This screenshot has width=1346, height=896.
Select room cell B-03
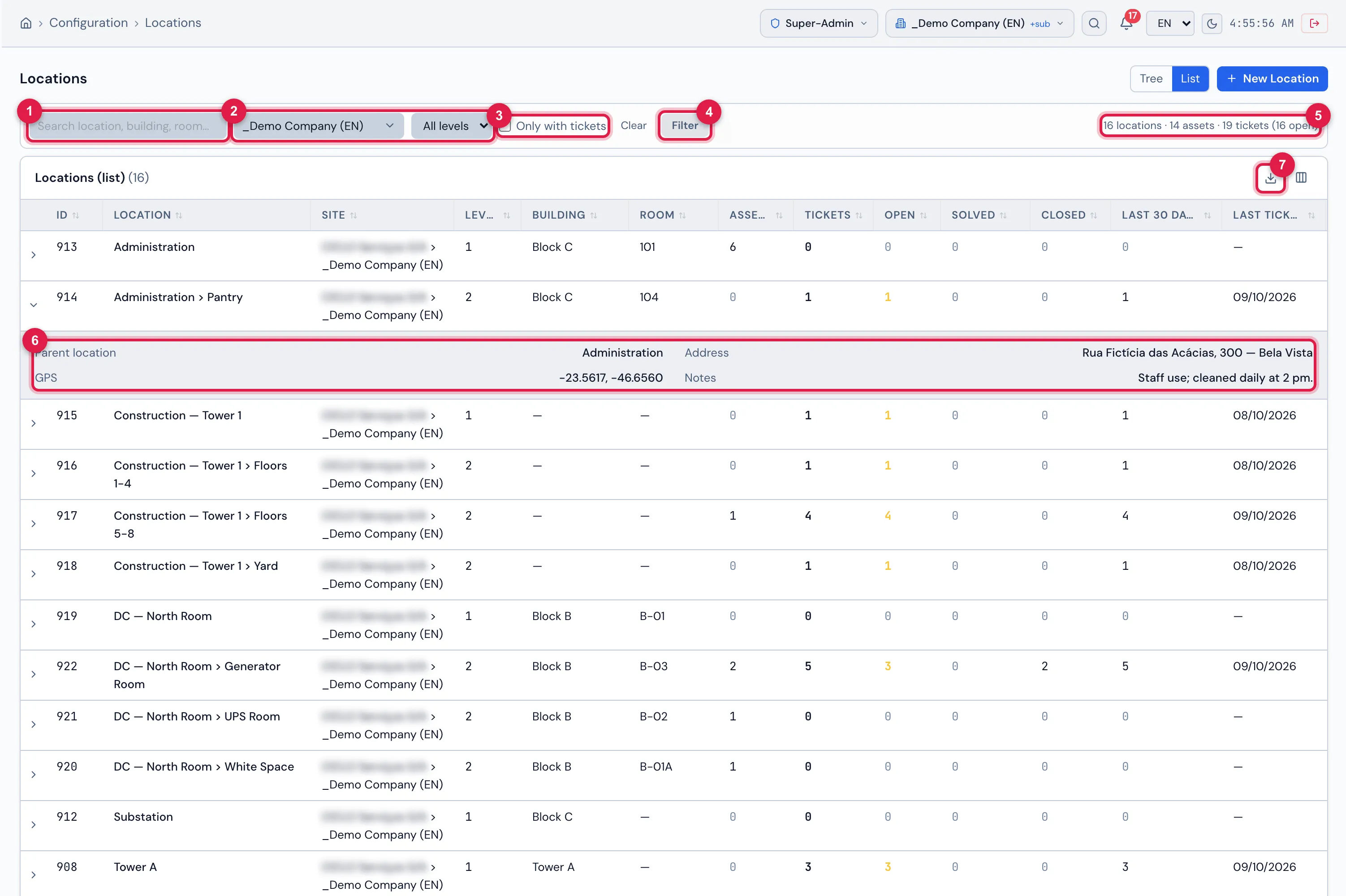tap(653, 666)
